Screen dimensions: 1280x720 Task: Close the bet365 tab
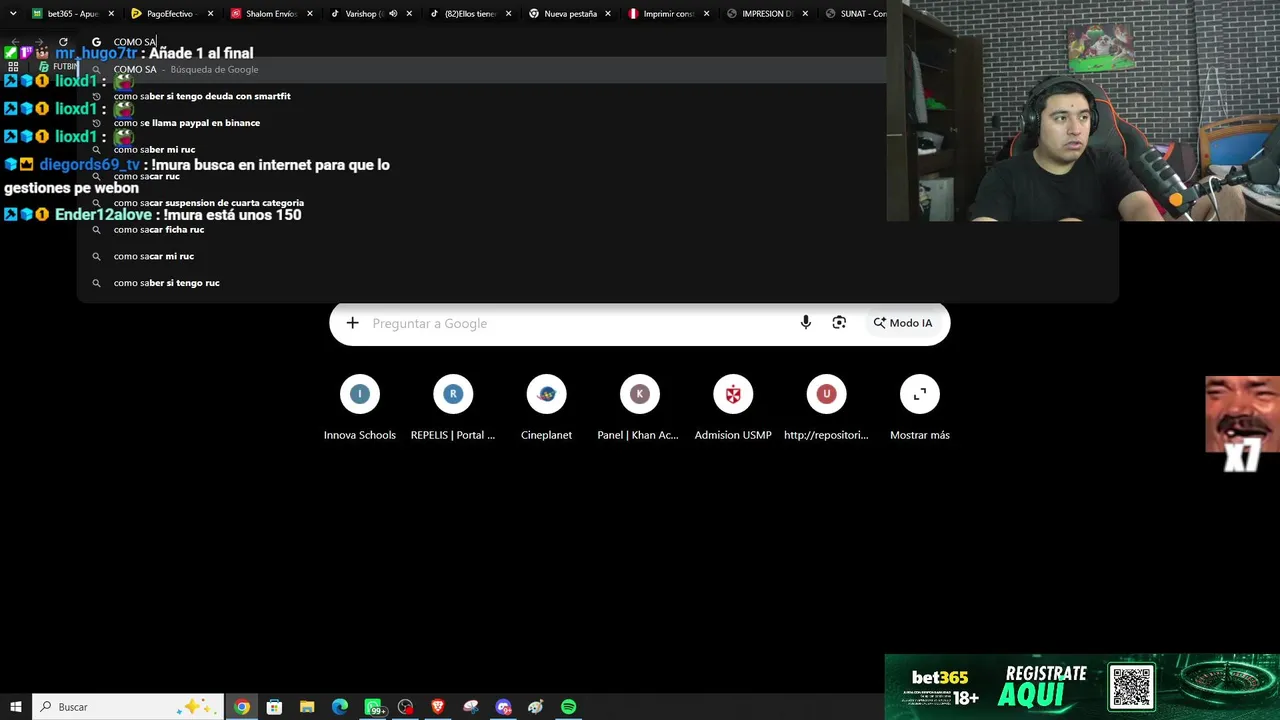(111, 14)
